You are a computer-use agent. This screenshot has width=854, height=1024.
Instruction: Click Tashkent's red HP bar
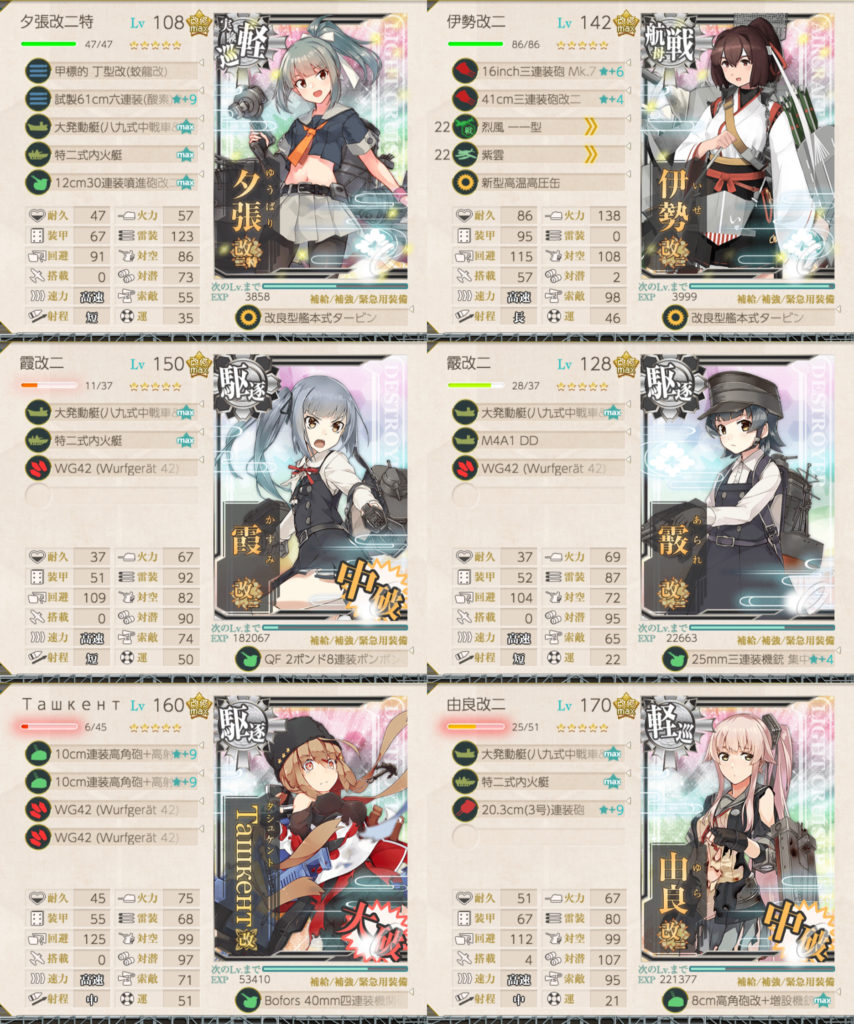(x=48, y=726)
